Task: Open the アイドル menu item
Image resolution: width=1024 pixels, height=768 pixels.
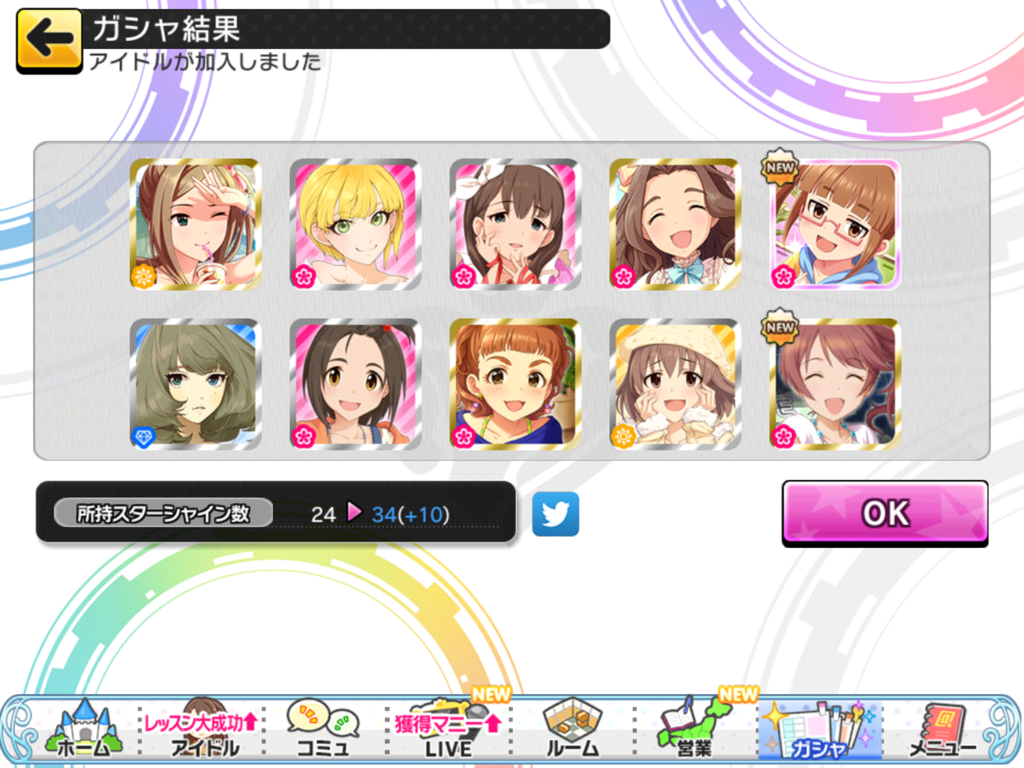Action: click(202, 729)
